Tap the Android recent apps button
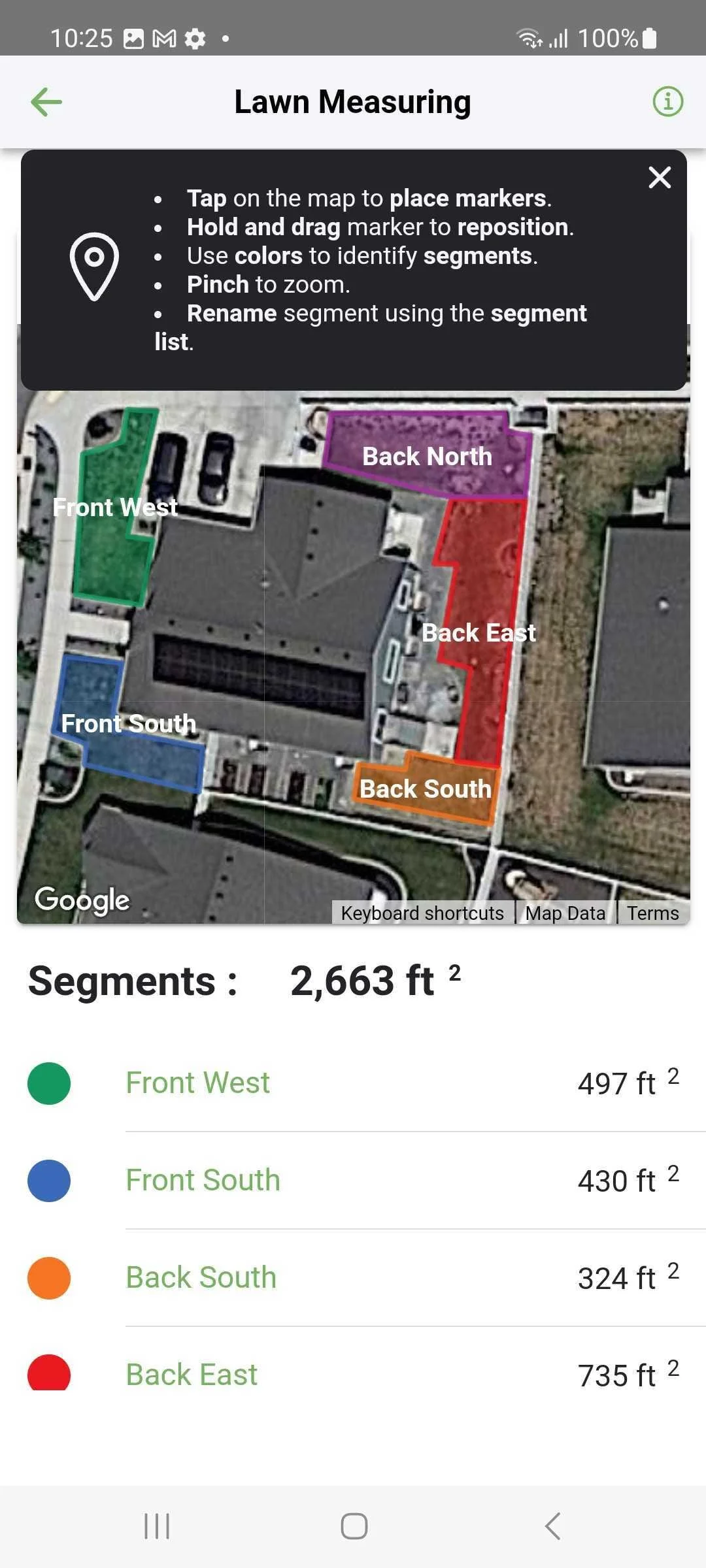This screenshot has width=706, height=1568. [157, 1526]
